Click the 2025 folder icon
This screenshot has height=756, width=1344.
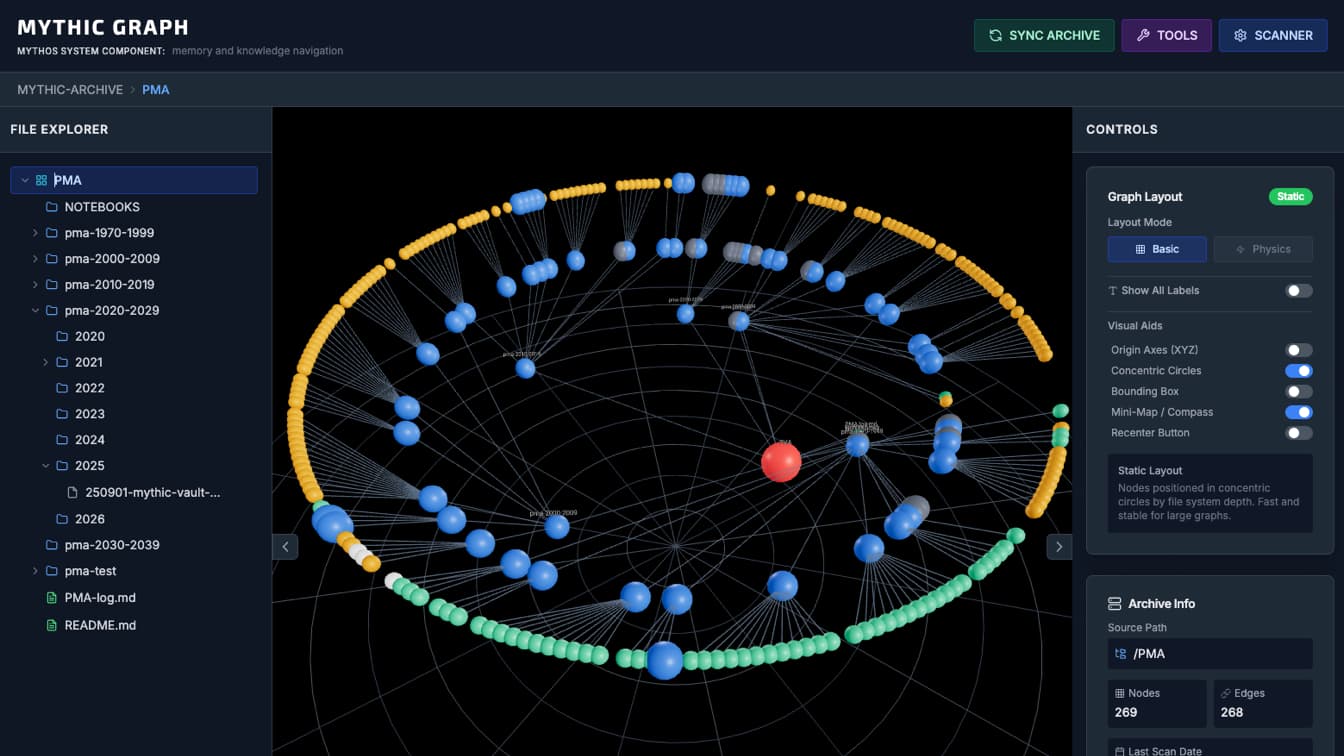point(62,466)
